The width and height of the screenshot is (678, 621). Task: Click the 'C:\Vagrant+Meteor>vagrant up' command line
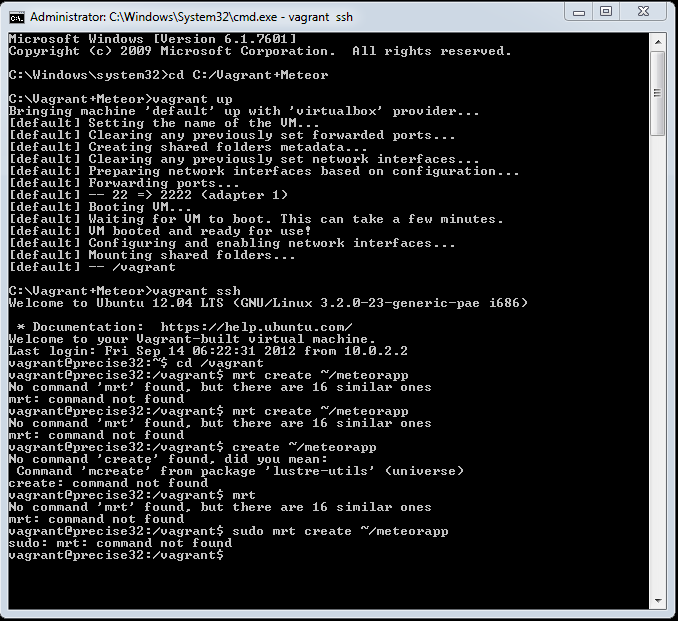121,99
